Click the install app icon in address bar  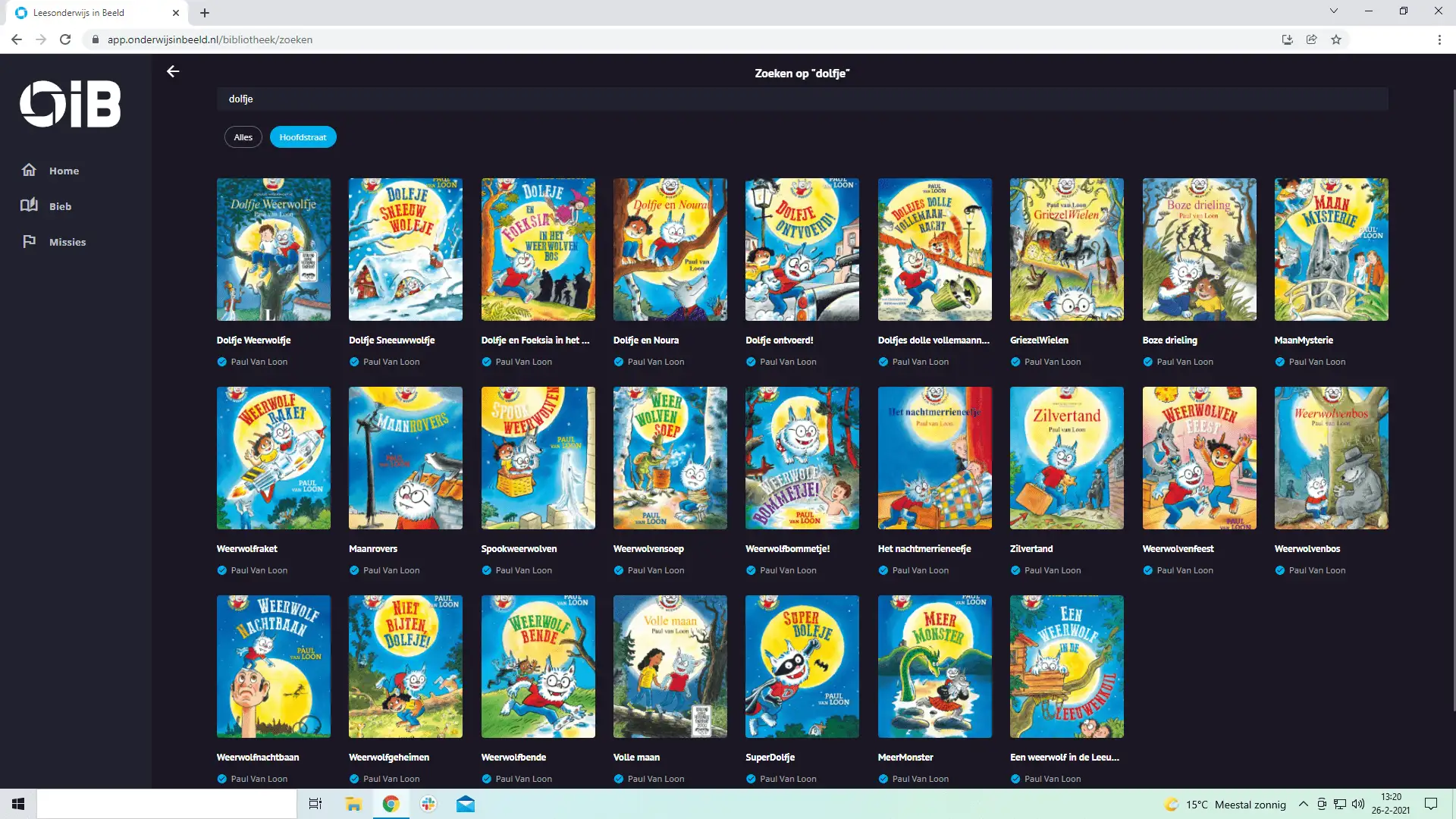pos(1287,39)
